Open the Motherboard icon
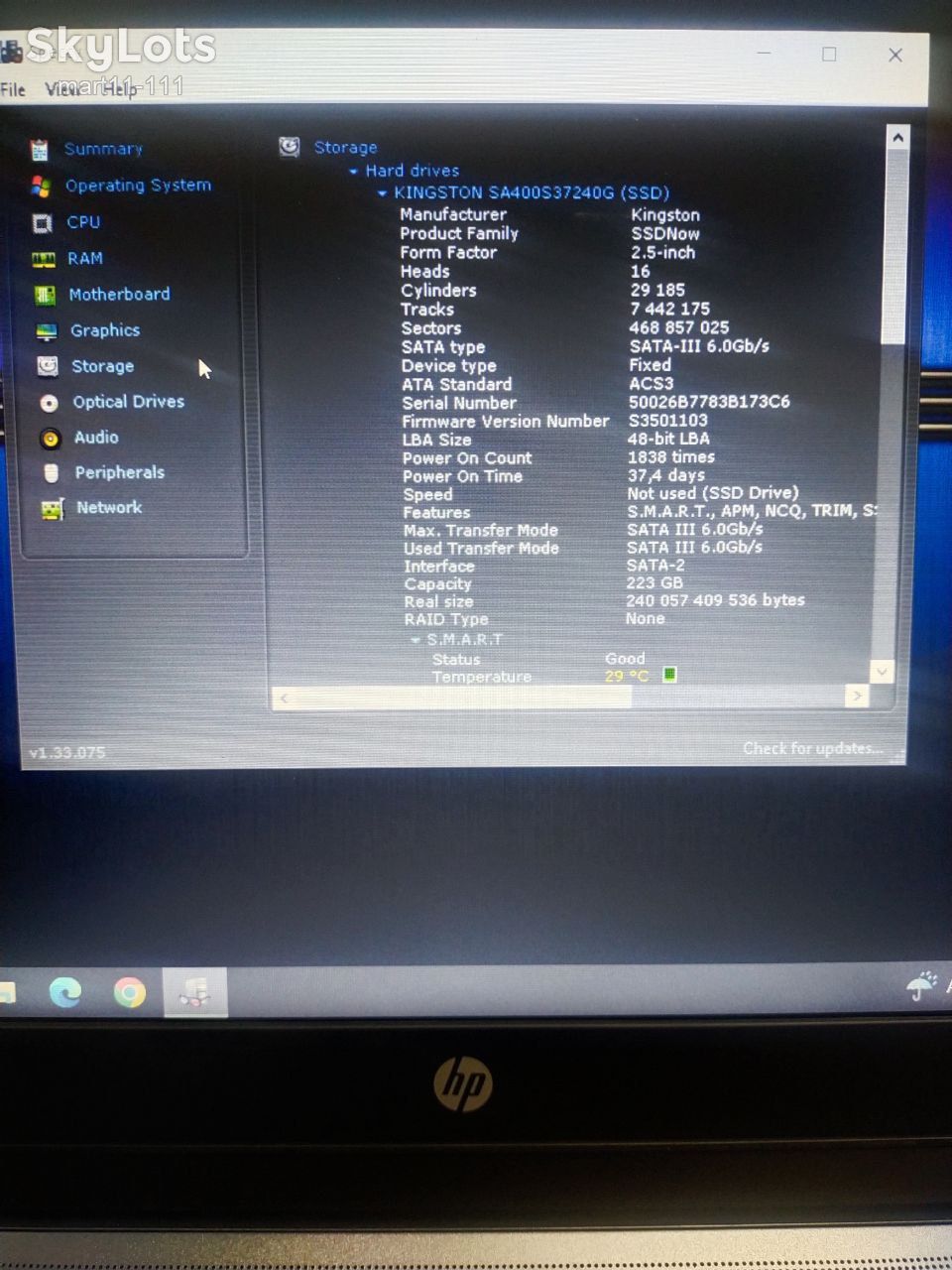The image size is (952, 1270). [x=46, y=295]
